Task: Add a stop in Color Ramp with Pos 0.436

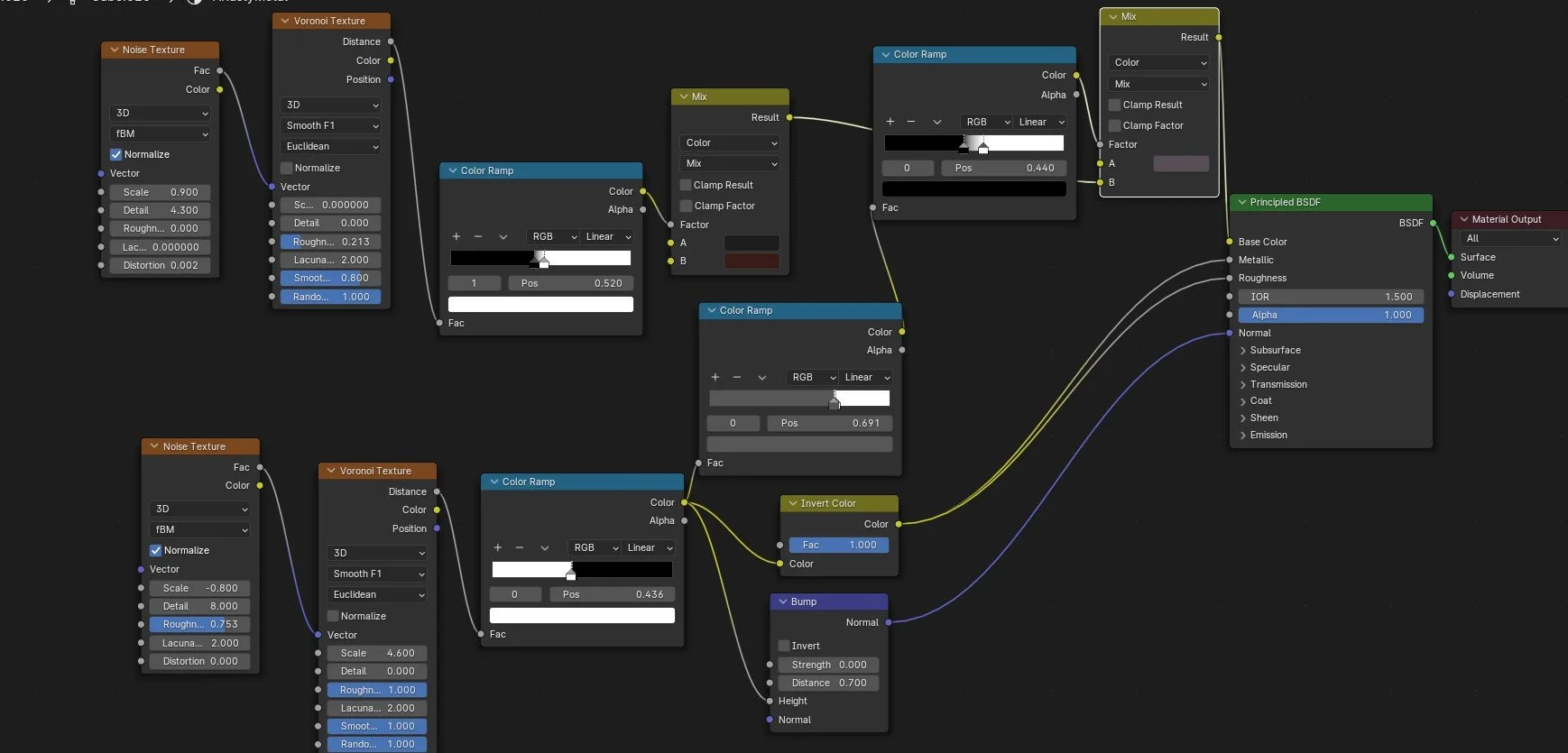Action: [498, 547]
